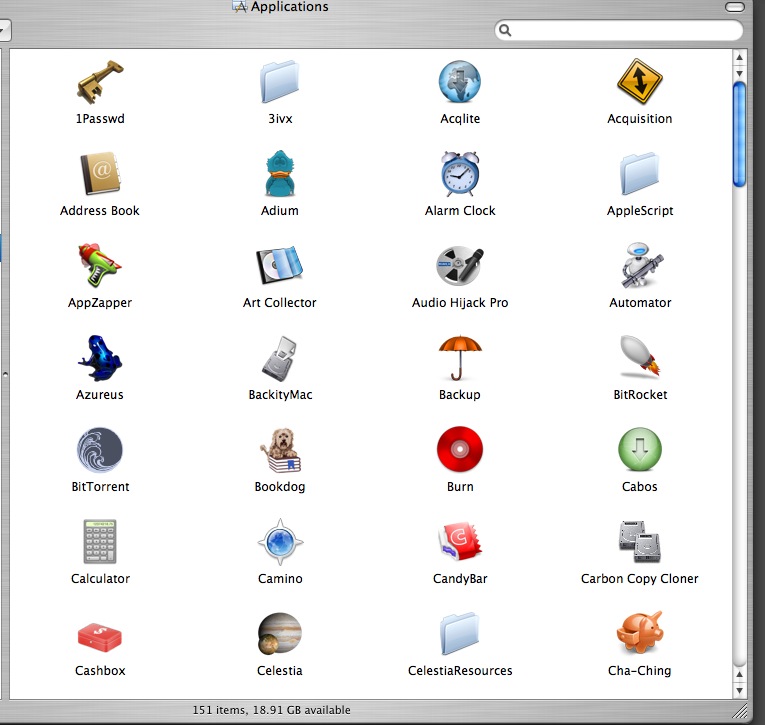
Task: Select the Acquisition road sign icon
Action: pos(640,82)
